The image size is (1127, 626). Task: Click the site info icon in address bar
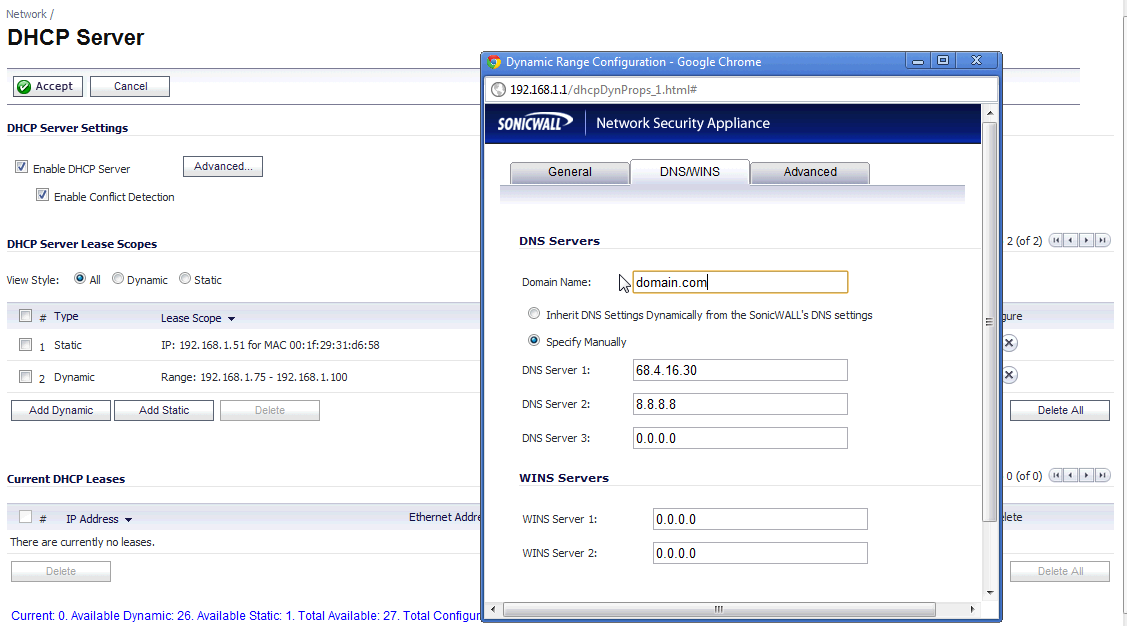(498, 90)
